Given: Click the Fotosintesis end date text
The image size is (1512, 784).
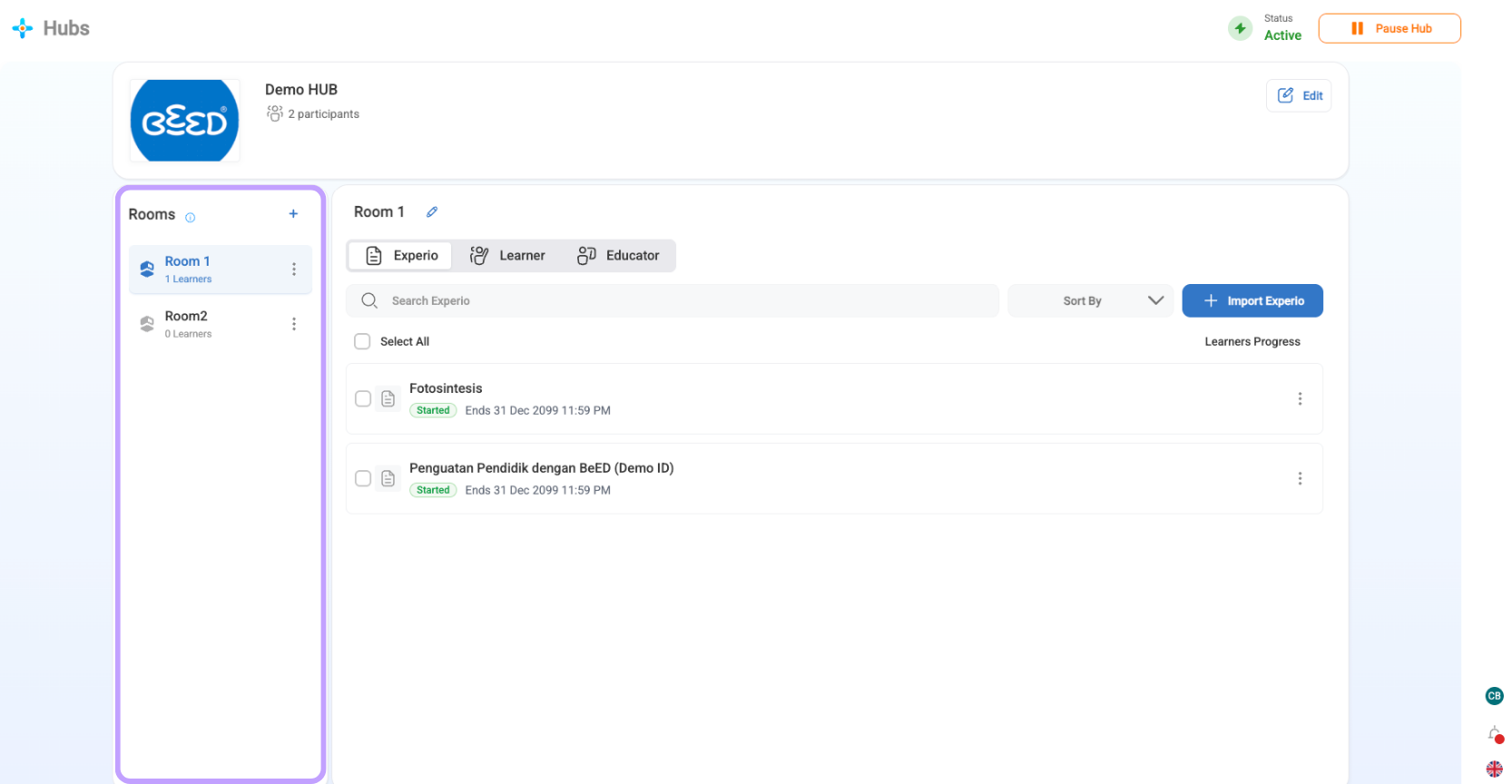Looking at the screenshot, I should click(x=538, y=410).
